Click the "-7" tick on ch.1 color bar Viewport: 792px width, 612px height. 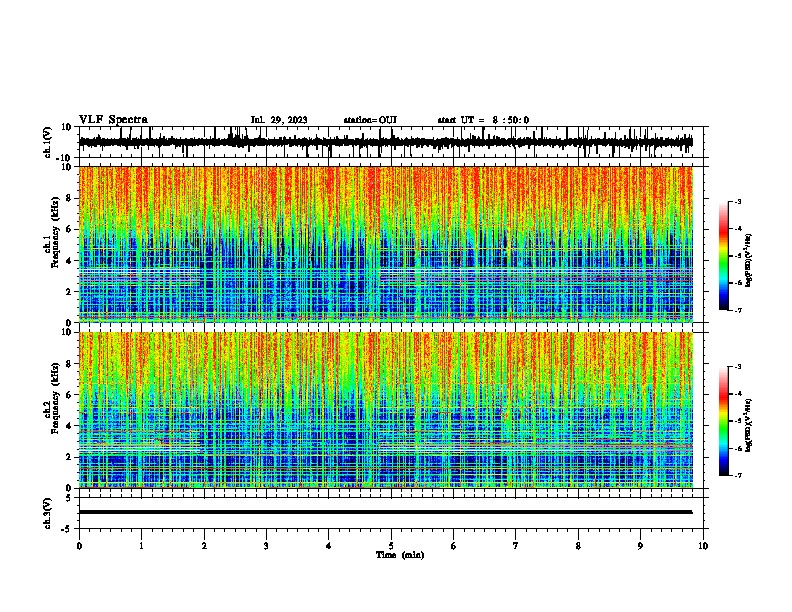coord(737,311)
